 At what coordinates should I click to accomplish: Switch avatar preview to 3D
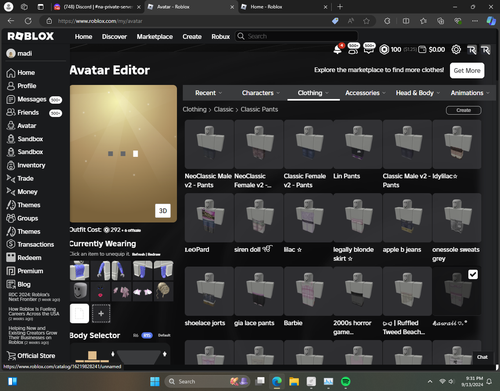pyautogui.click(x=163, y=211)
